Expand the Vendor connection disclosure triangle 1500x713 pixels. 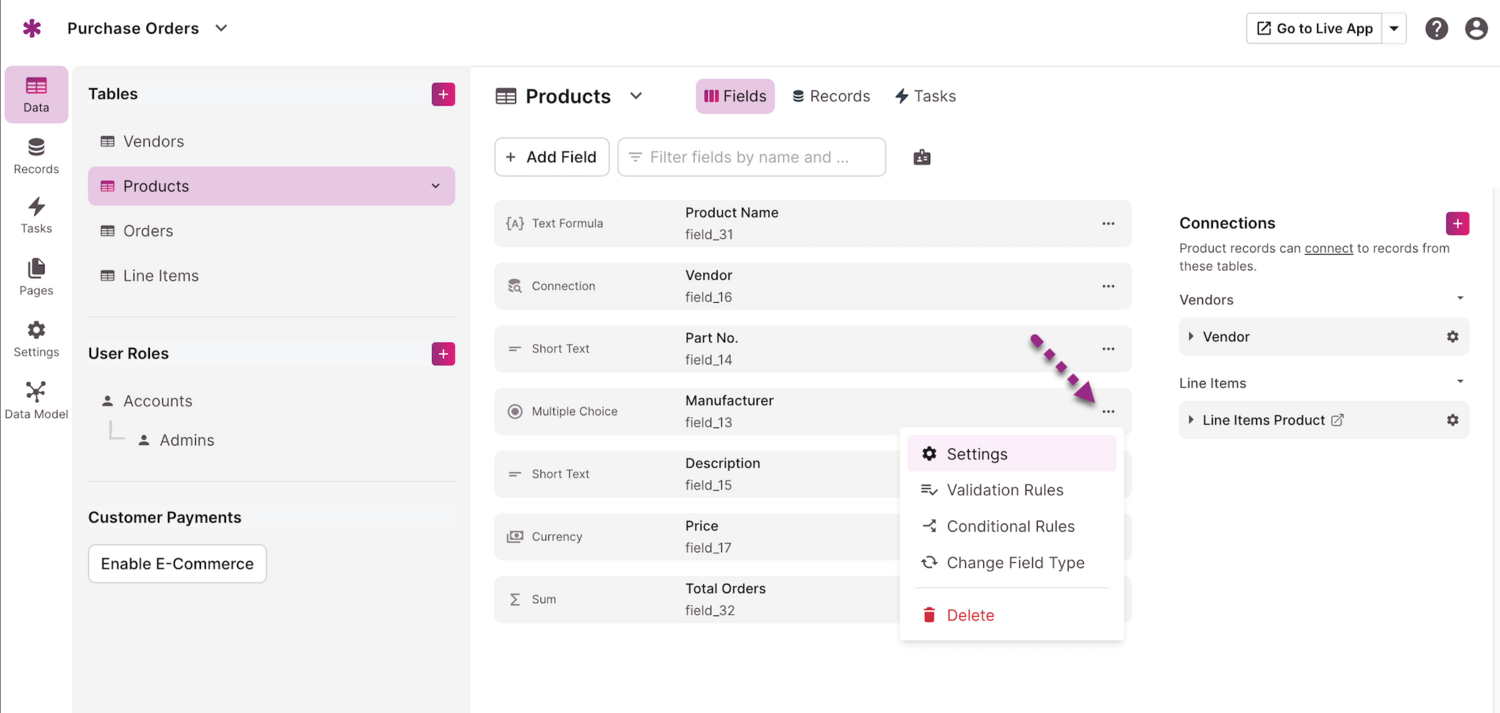(x=1191, y=337)
